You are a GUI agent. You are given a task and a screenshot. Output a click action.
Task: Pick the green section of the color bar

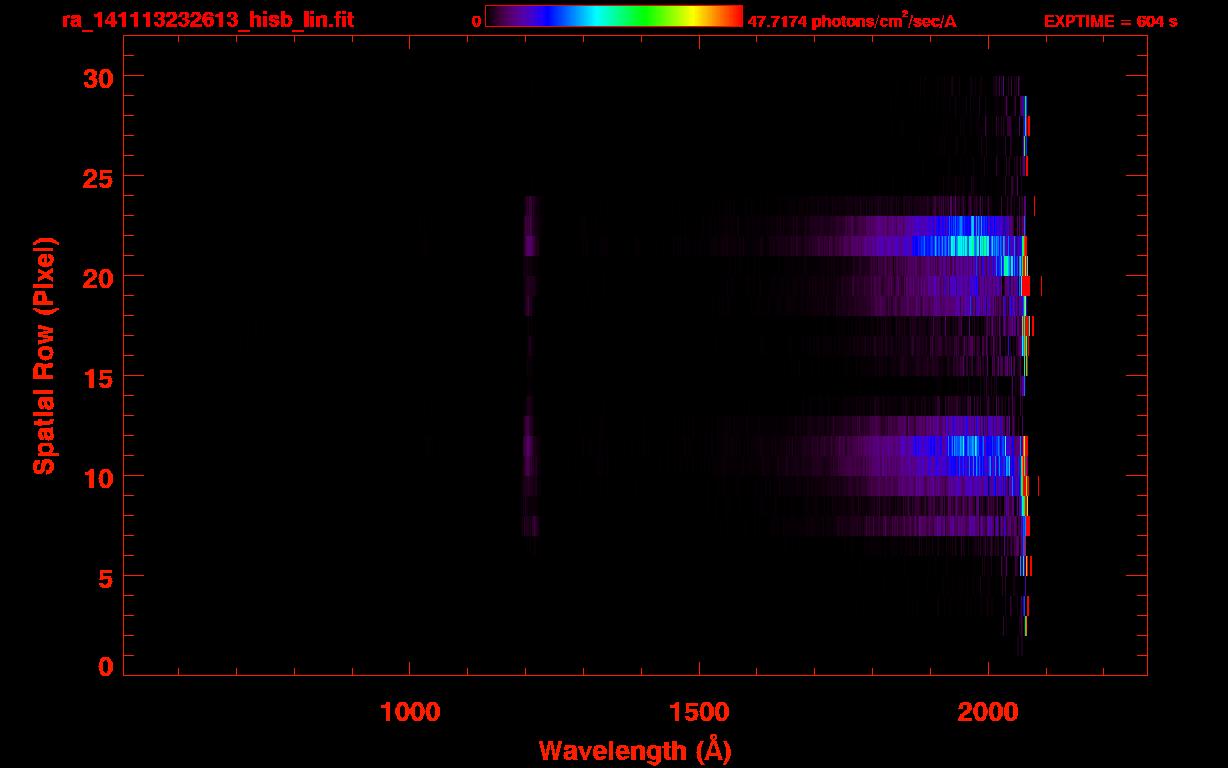[x=650, y=16]
